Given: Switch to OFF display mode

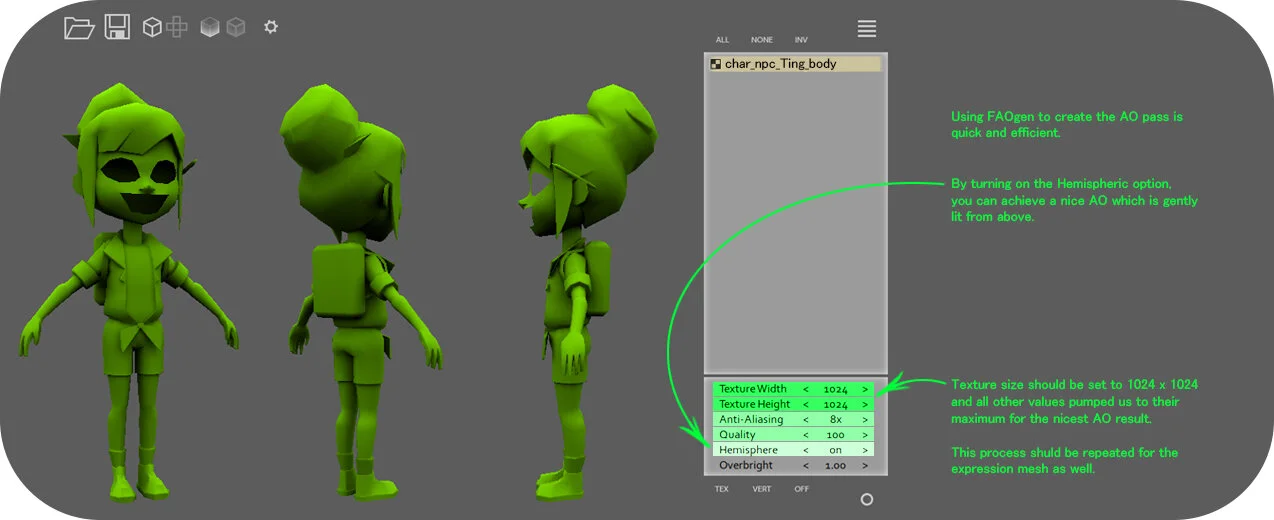Looking at the screenshot, I should (x=801, y=489).
